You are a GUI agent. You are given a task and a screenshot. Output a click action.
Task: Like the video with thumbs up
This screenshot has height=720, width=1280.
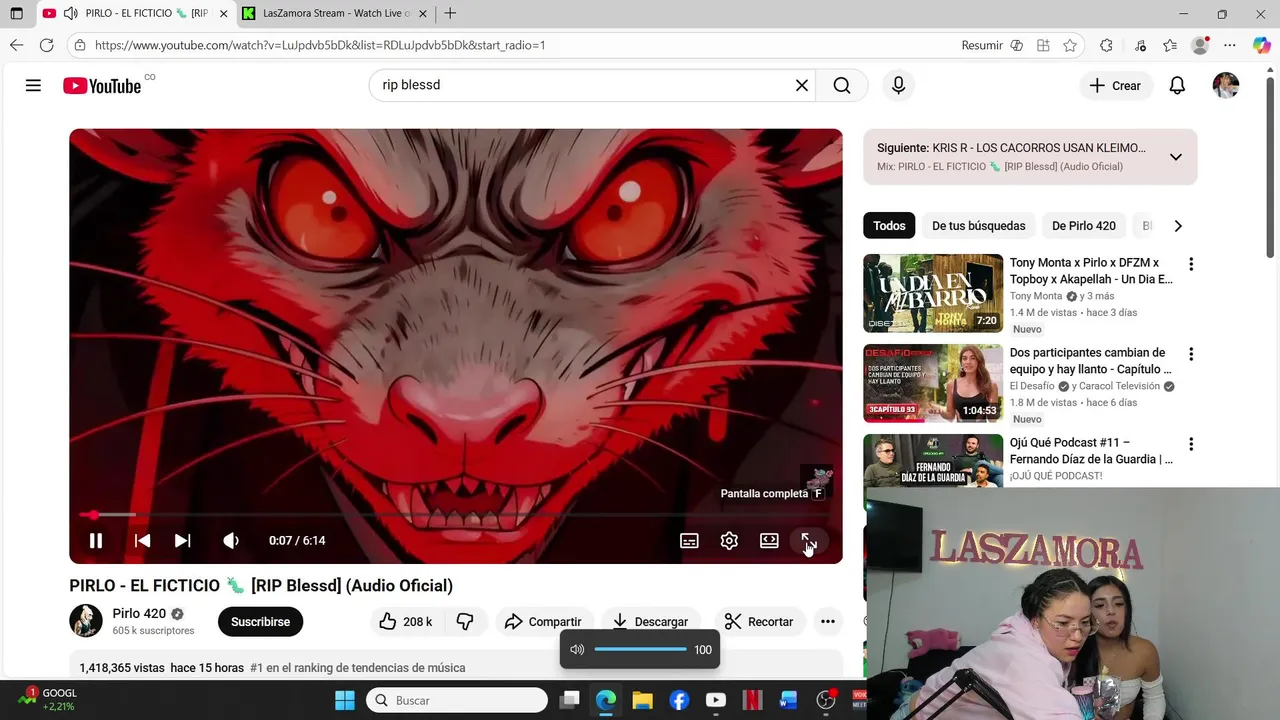(x=406, y=621)
